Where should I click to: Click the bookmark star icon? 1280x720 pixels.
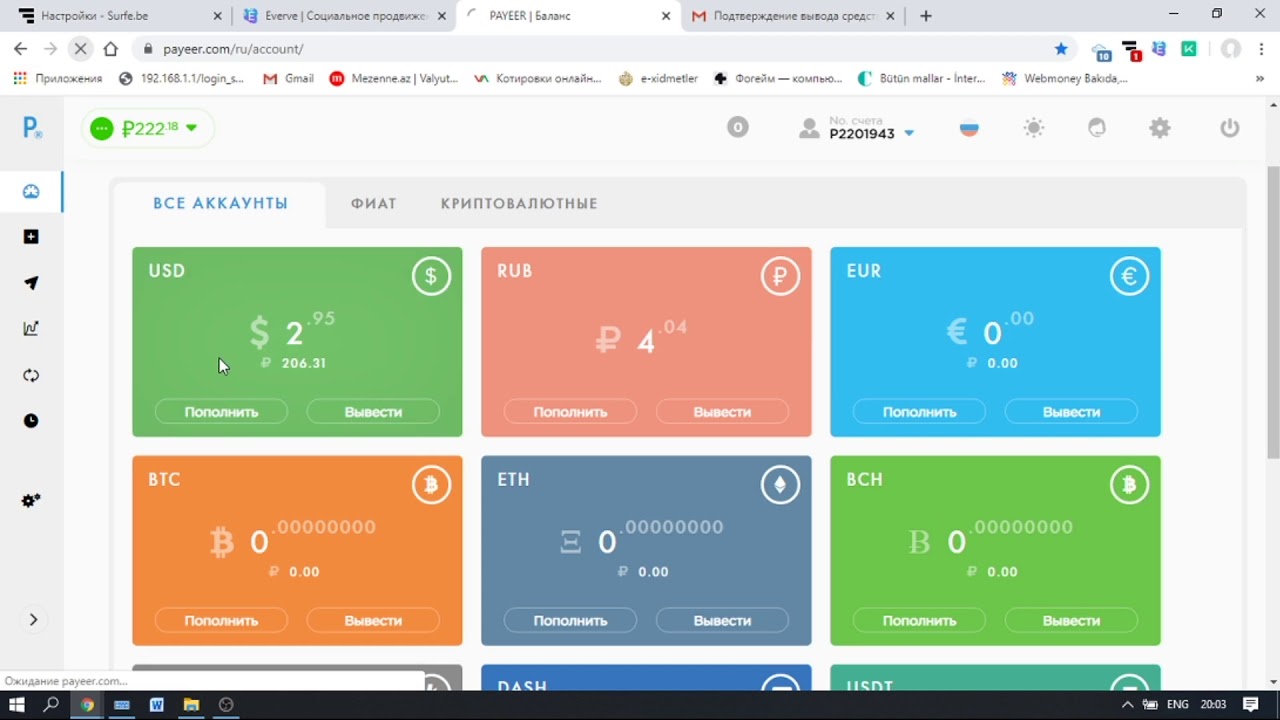(x=1061, y=48)
